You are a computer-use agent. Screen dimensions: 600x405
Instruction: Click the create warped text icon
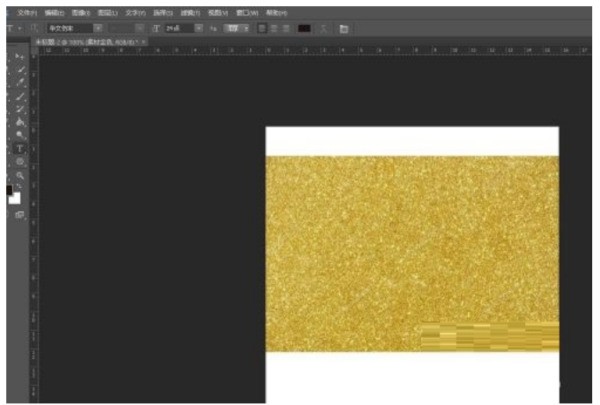(x=322, y=28)
